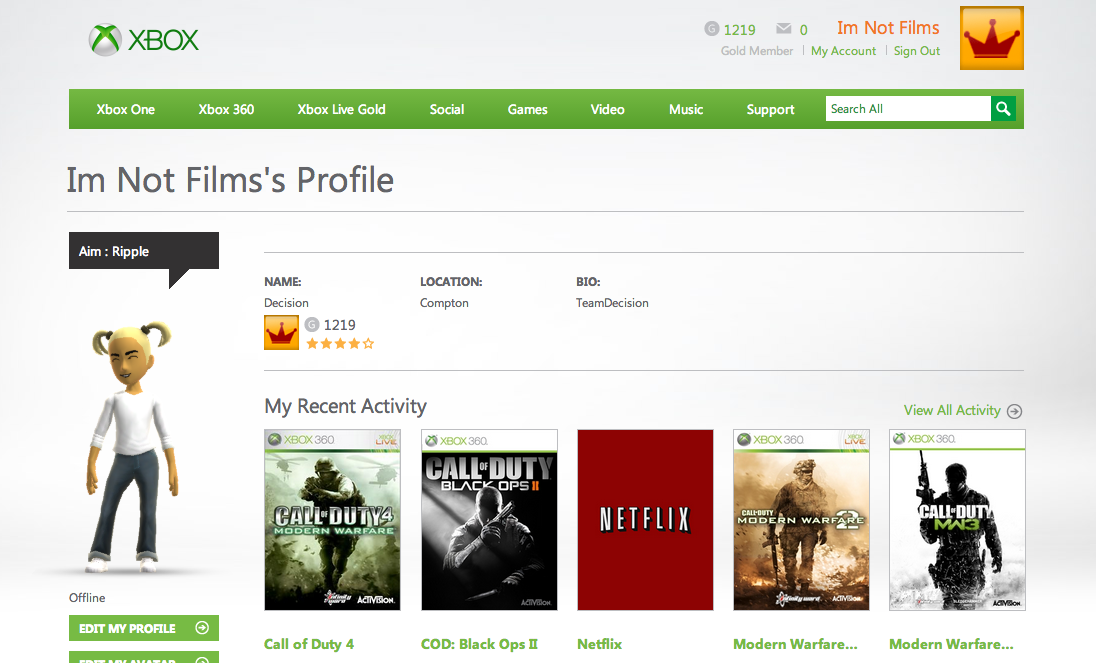Click the Xbox logo in the header
The height and width of the screenshot is (663, 1096).
[x=144, y=40]
